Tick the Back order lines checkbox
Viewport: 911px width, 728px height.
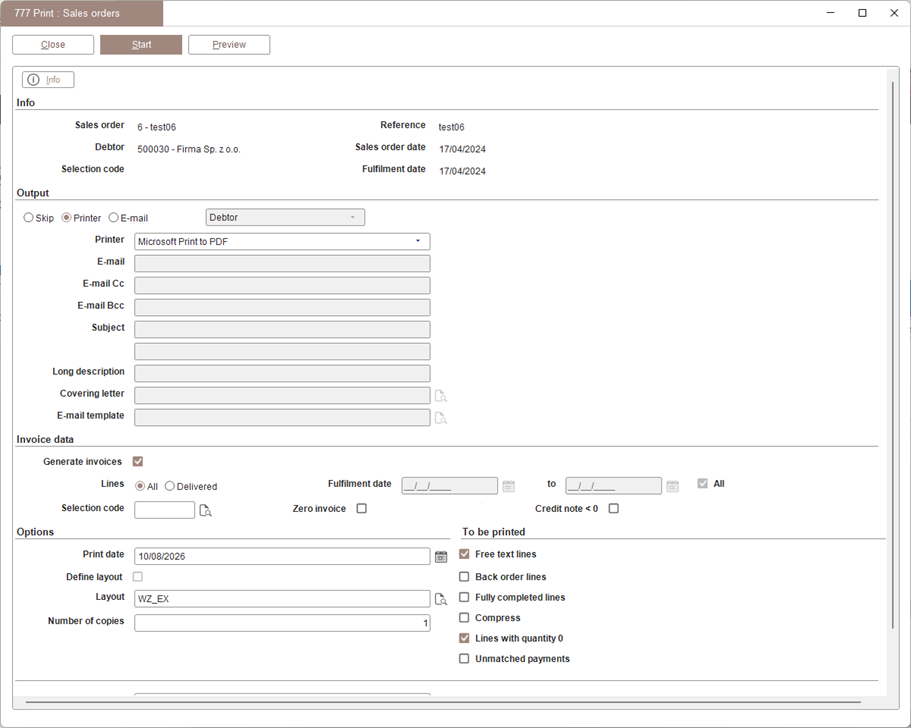click(464, 577)
